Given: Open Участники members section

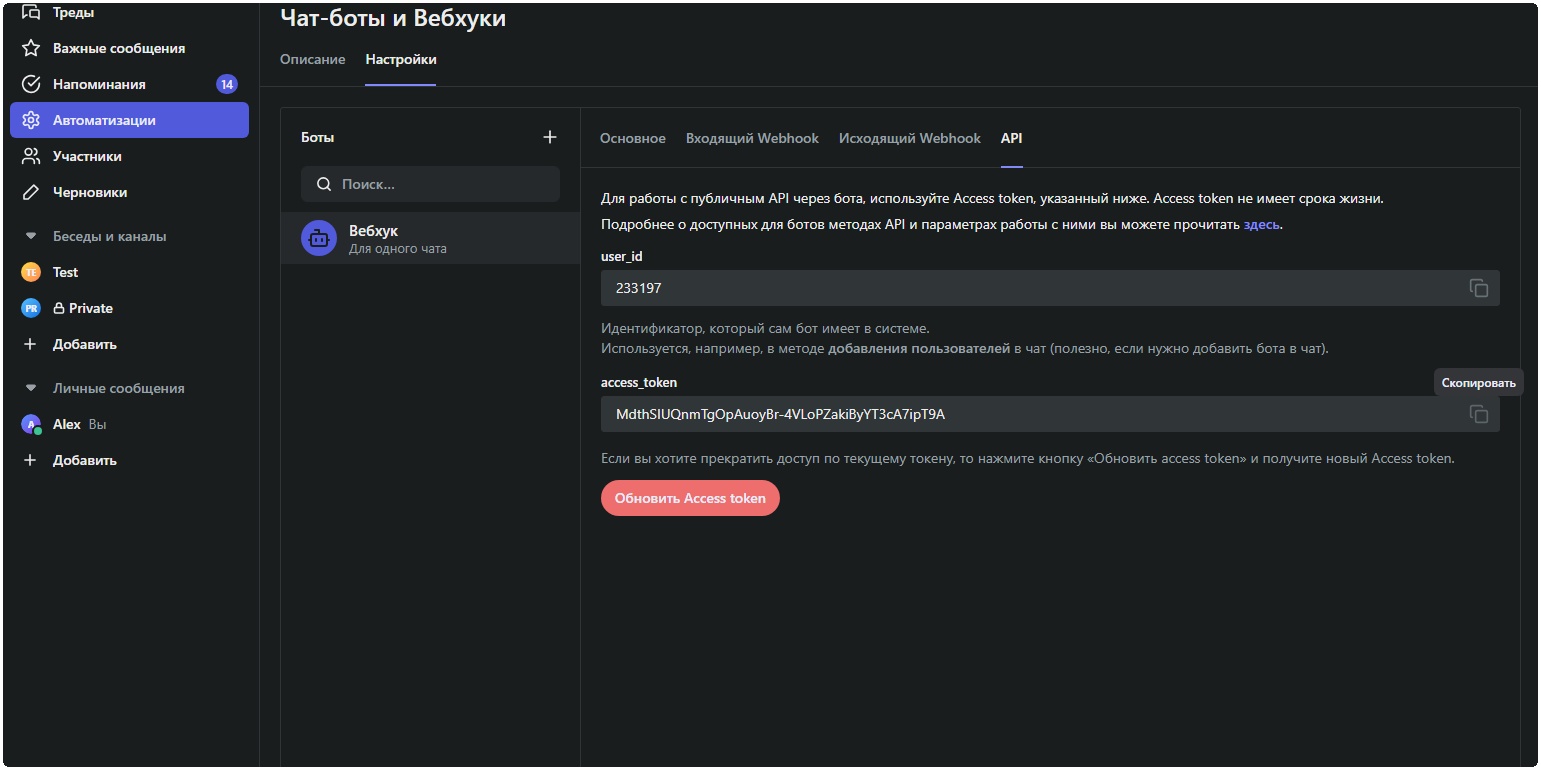Looking at the screenshot, I should 87,156.
